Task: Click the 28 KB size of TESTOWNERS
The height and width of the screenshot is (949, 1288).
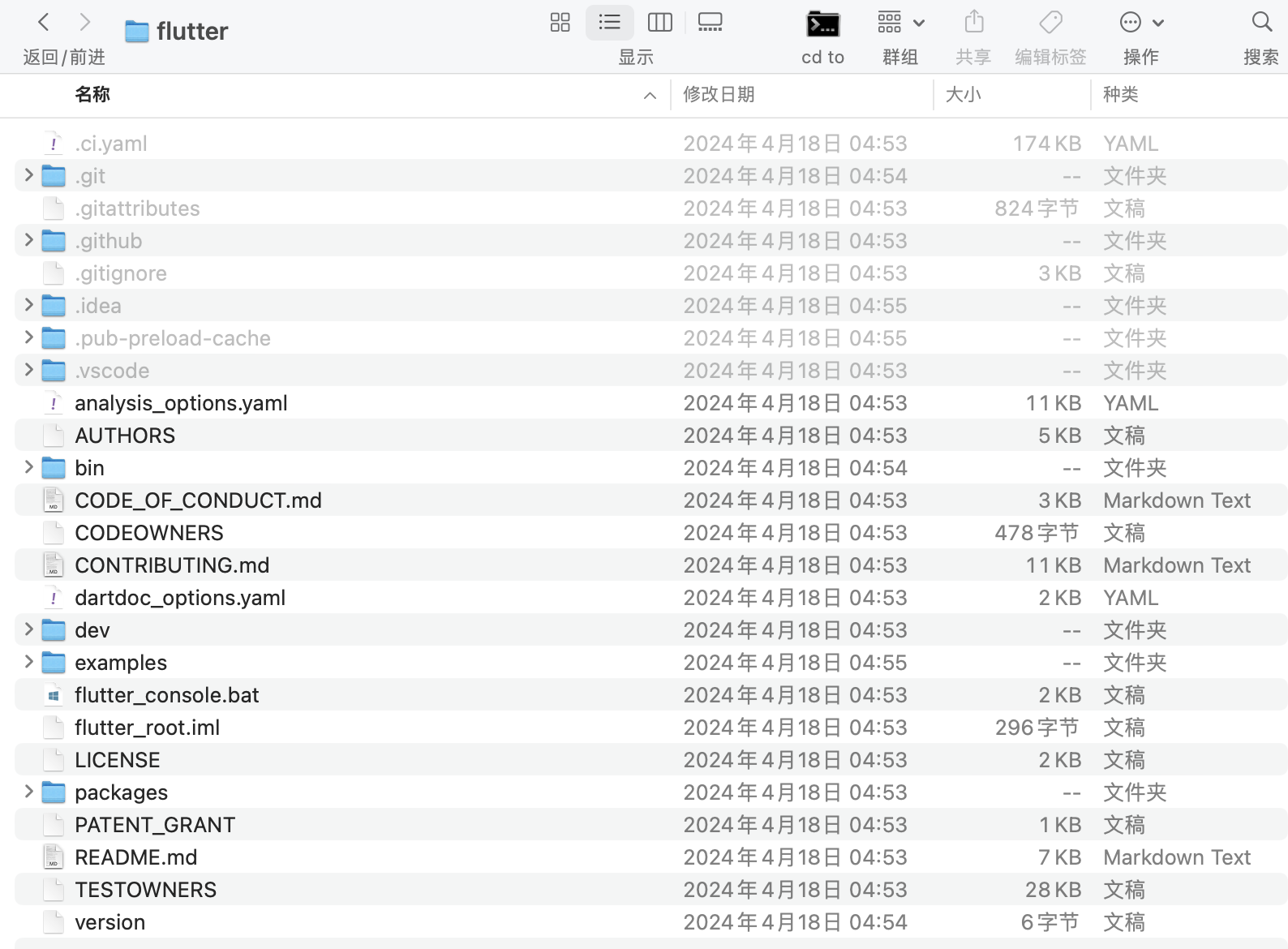Action: pyautogui.click(x=1054, y=890)
